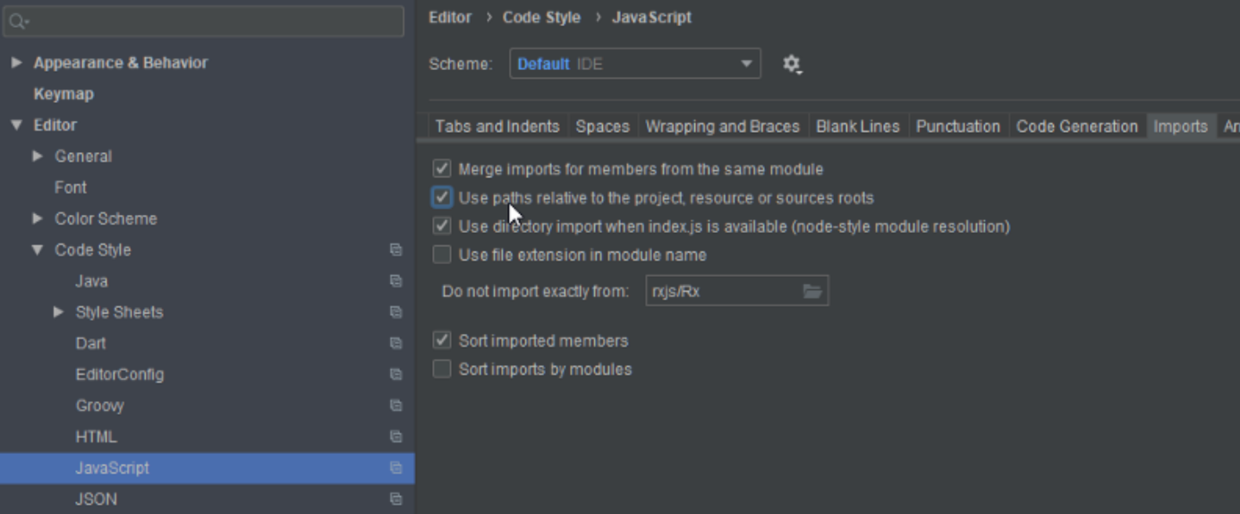1240x514 pixels.
Task: Click Code Style in the breadcrumb
Action: (x=541, y=17)
